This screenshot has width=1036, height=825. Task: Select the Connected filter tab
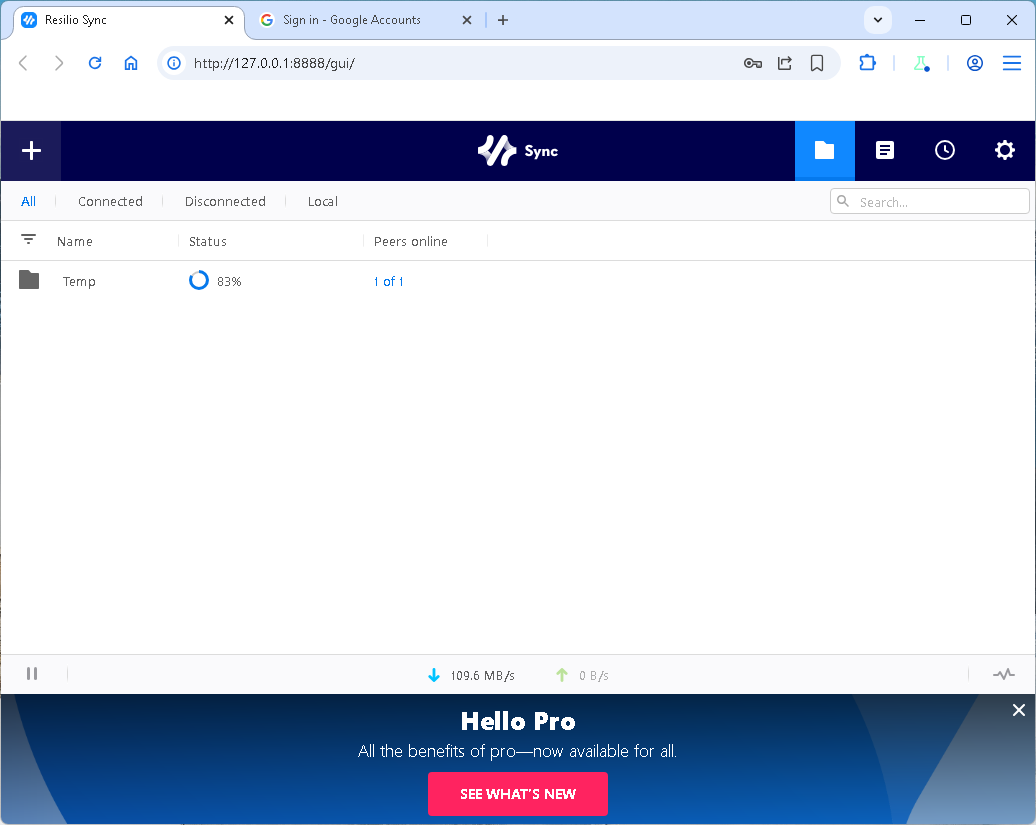(x=110, y=201)
